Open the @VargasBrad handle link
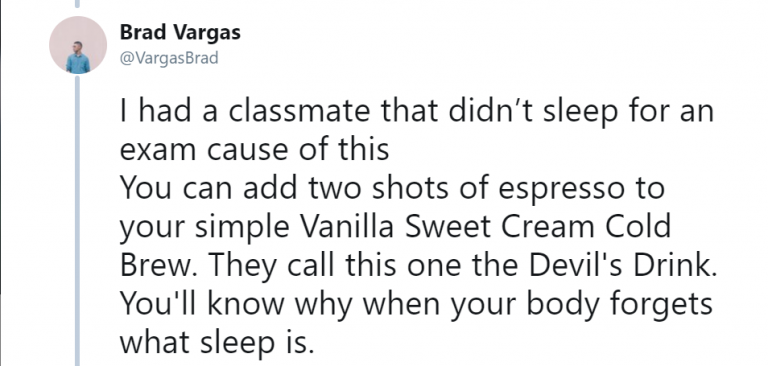768x366 pixels. [169, 58]
